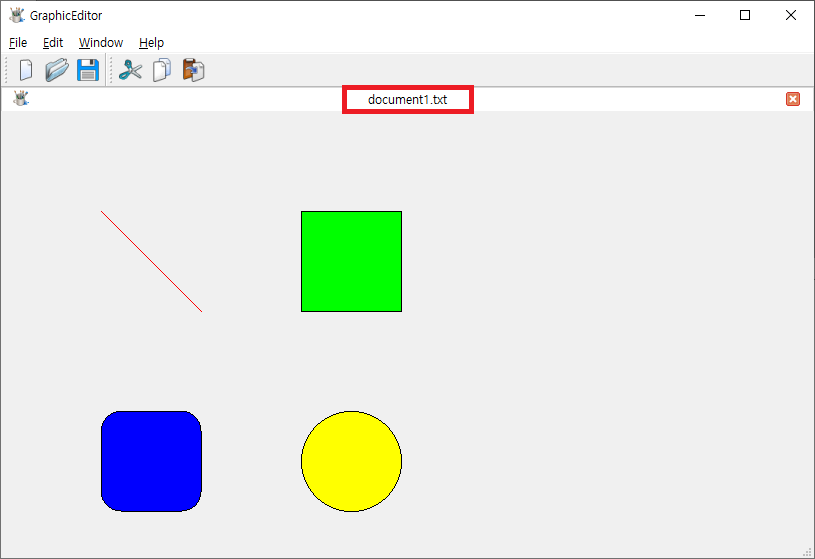
Task: Click the Save floppy disk icon
Action: [x=88, y=70]
